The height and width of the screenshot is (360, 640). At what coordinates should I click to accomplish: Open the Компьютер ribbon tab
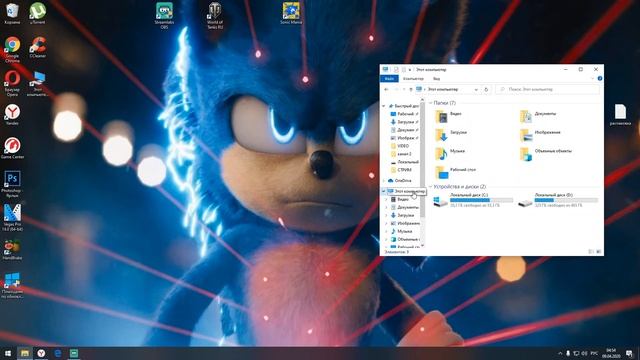[x=413, y=78]
